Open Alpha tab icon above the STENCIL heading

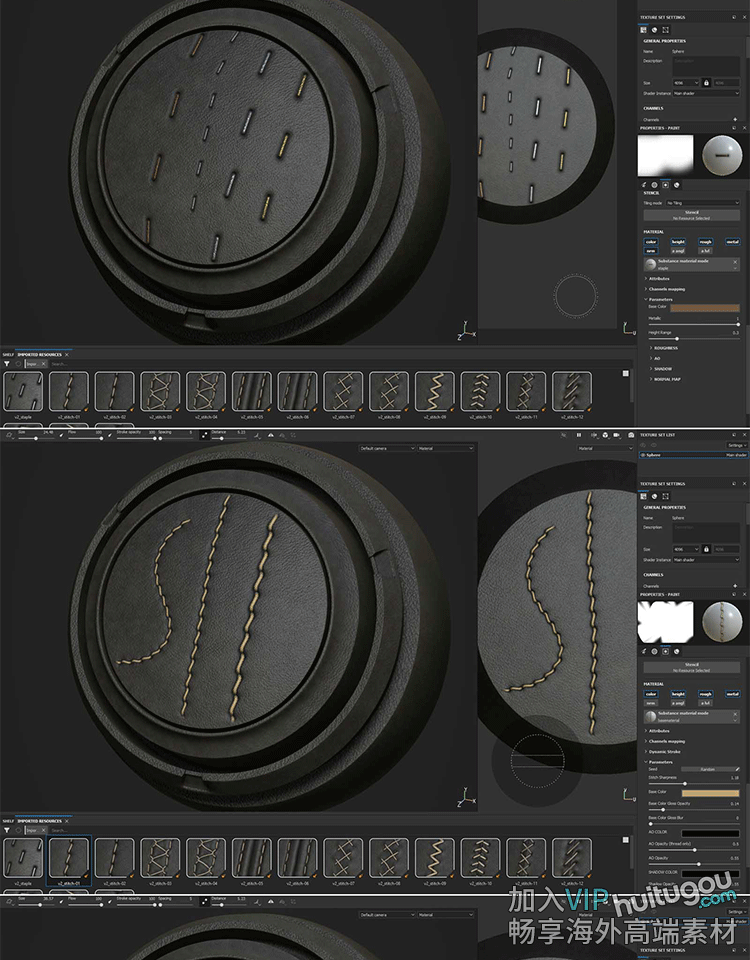click(654, 185)
